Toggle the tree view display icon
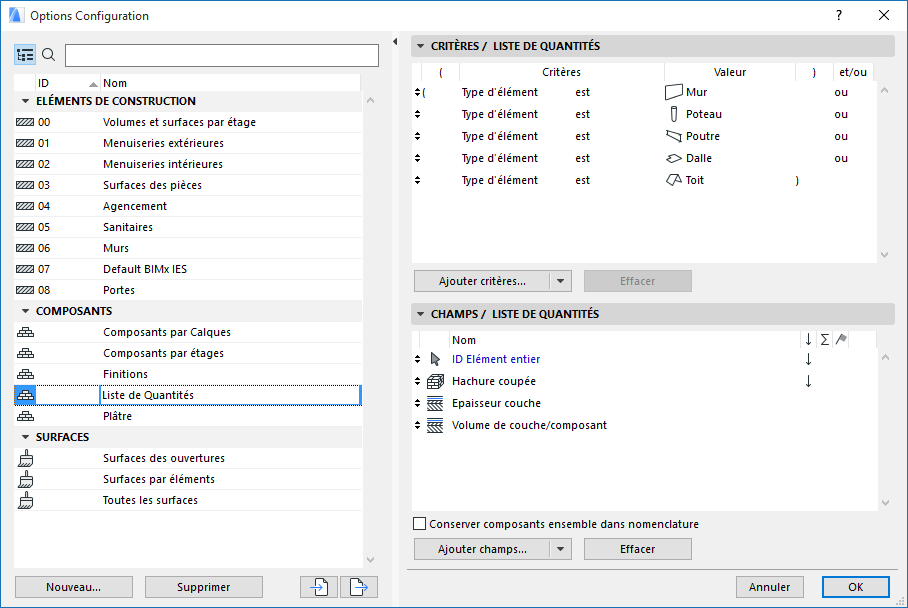Viewport: 908px width, 608px height. click(x=25, y=55)
